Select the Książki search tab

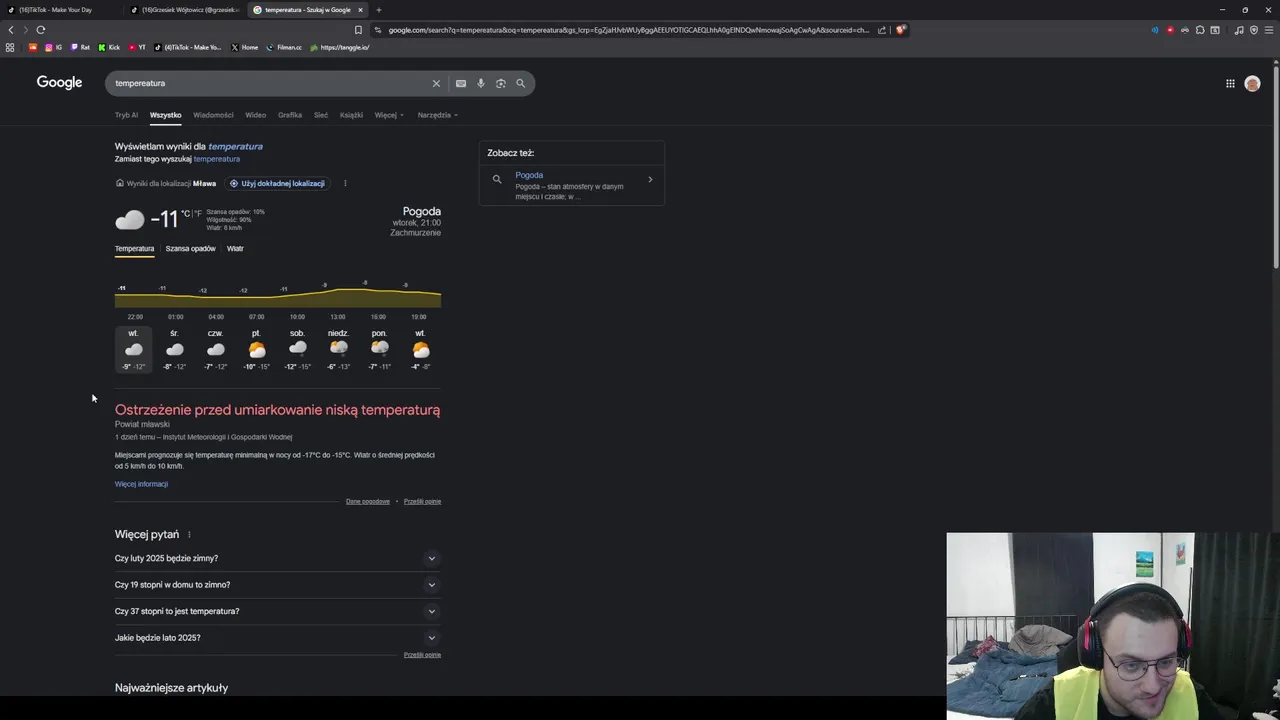[351, 115]
